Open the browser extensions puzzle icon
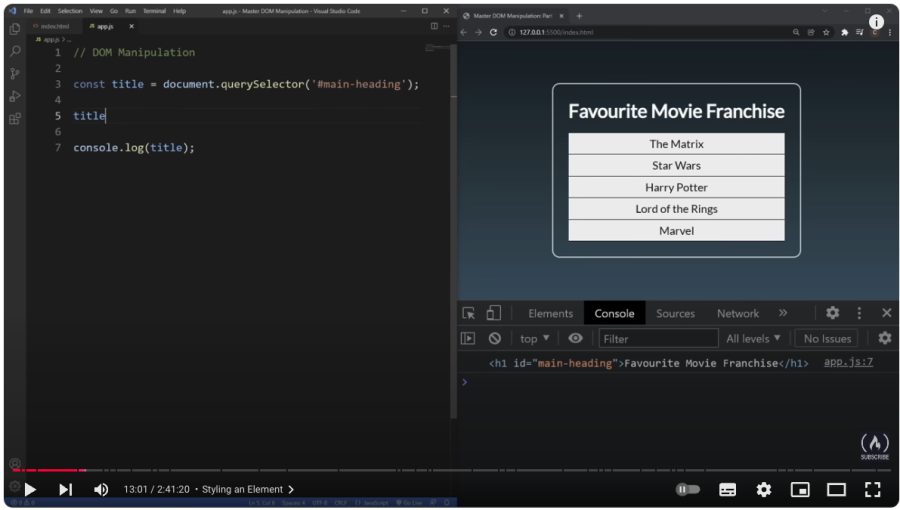Viewport: 900px width, 510px height. point(844,32)
